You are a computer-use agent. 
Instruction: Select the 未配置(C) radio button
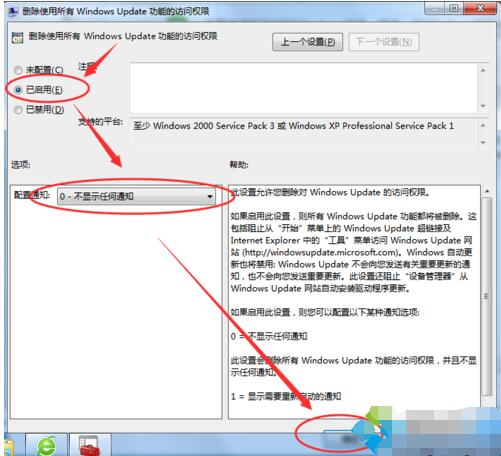pyautogui.click(x=18, y=70)
